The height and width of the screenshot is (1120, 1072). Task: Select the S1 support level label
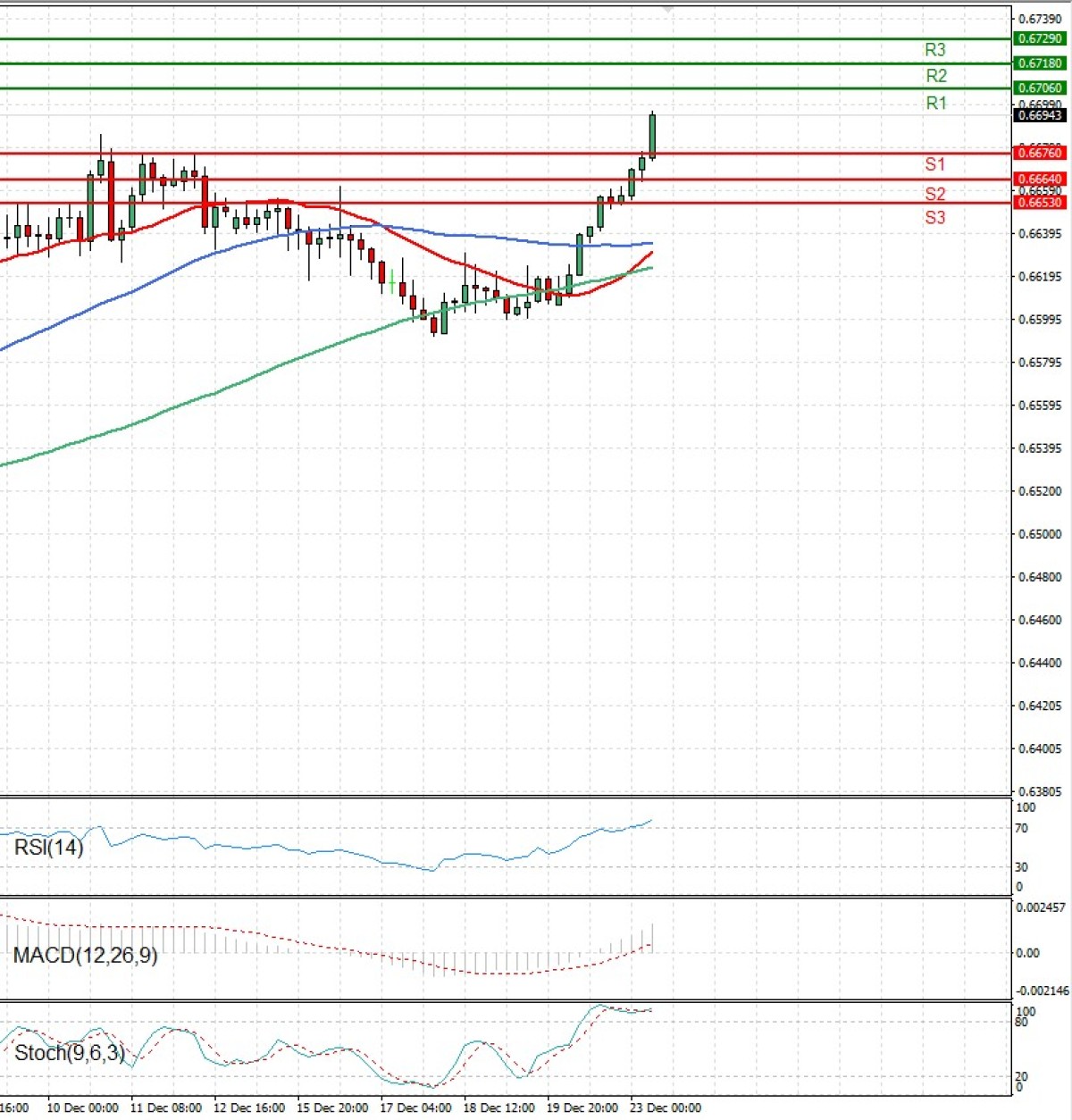tap(933, 164)
